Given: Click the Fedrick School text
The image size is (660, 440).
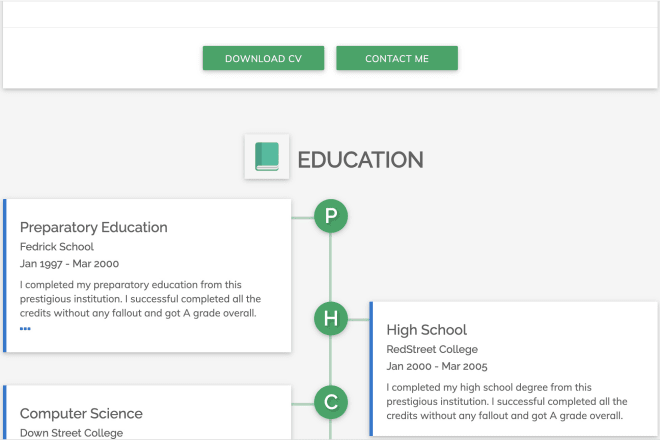Looking at the screenshot, I should (x=57, y=247).
